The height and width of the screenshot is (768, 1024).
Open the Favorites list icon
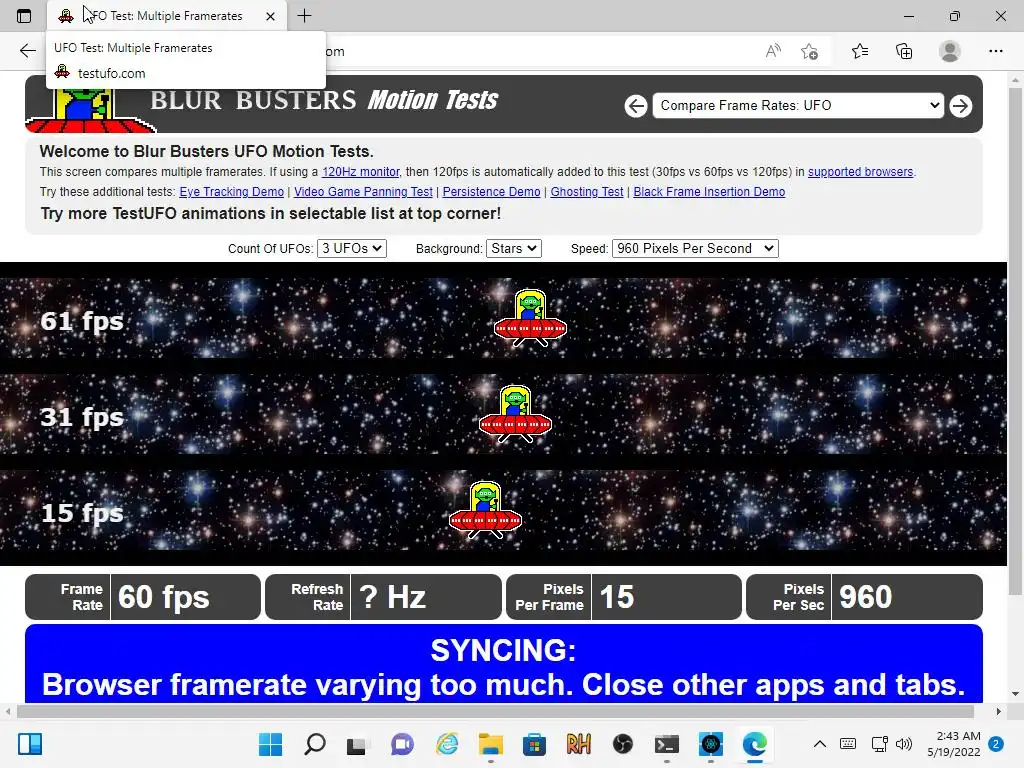point(860,51)
